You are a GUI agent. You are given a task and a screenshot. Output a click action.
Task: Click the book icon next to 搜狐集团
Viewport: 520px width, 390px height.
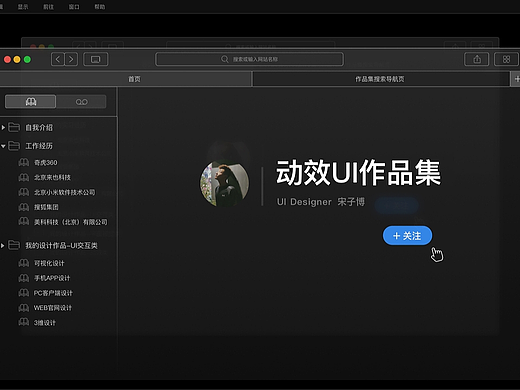click(24, 207)
